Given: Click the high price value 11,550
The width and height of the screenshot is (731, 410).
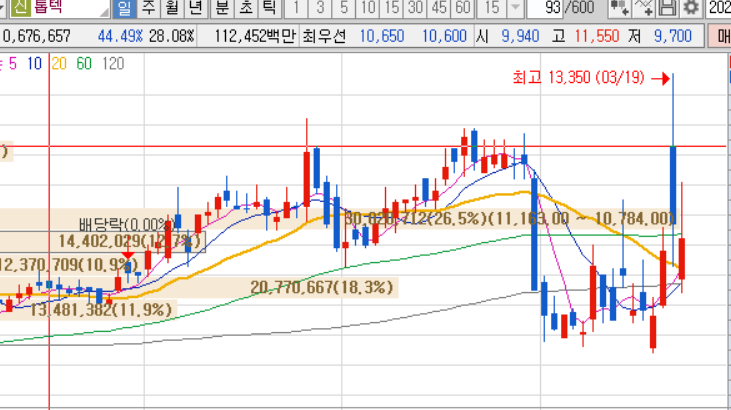Looking at the screenshot, I should [x=597, y=36].
